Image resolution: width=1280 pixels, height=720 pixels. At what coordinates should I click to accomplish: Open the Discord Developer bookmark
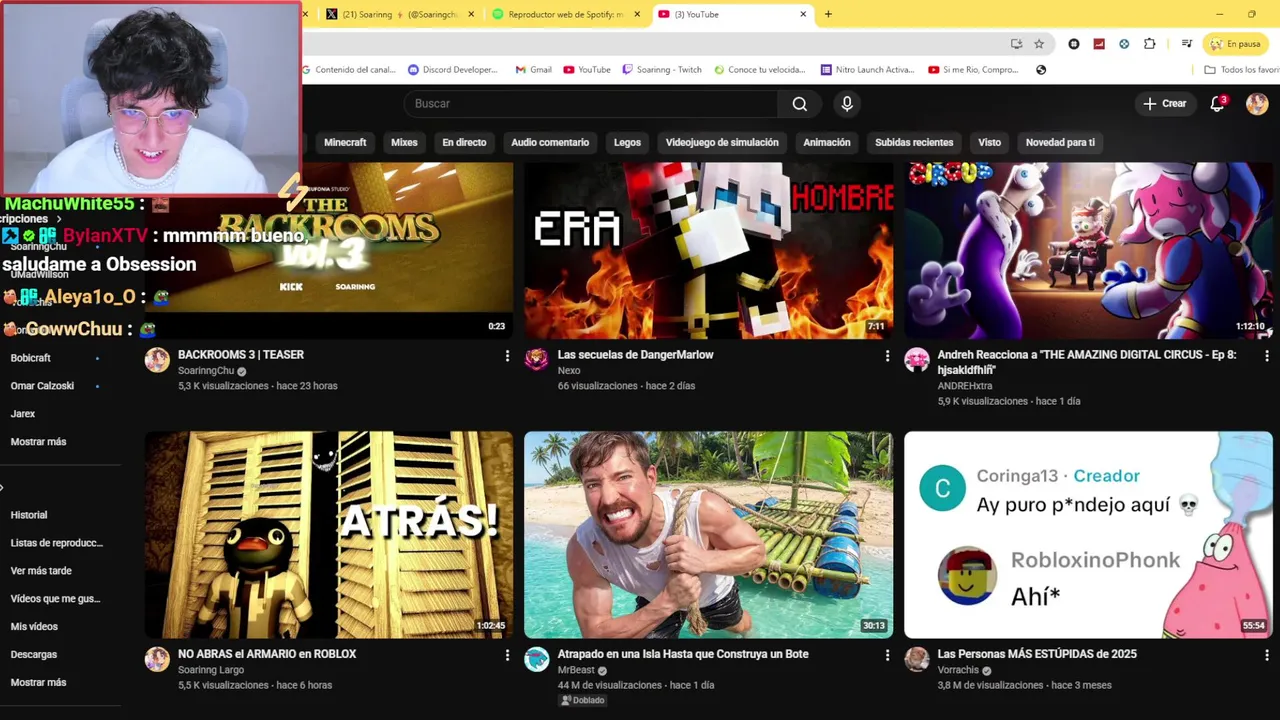(453, 70)
